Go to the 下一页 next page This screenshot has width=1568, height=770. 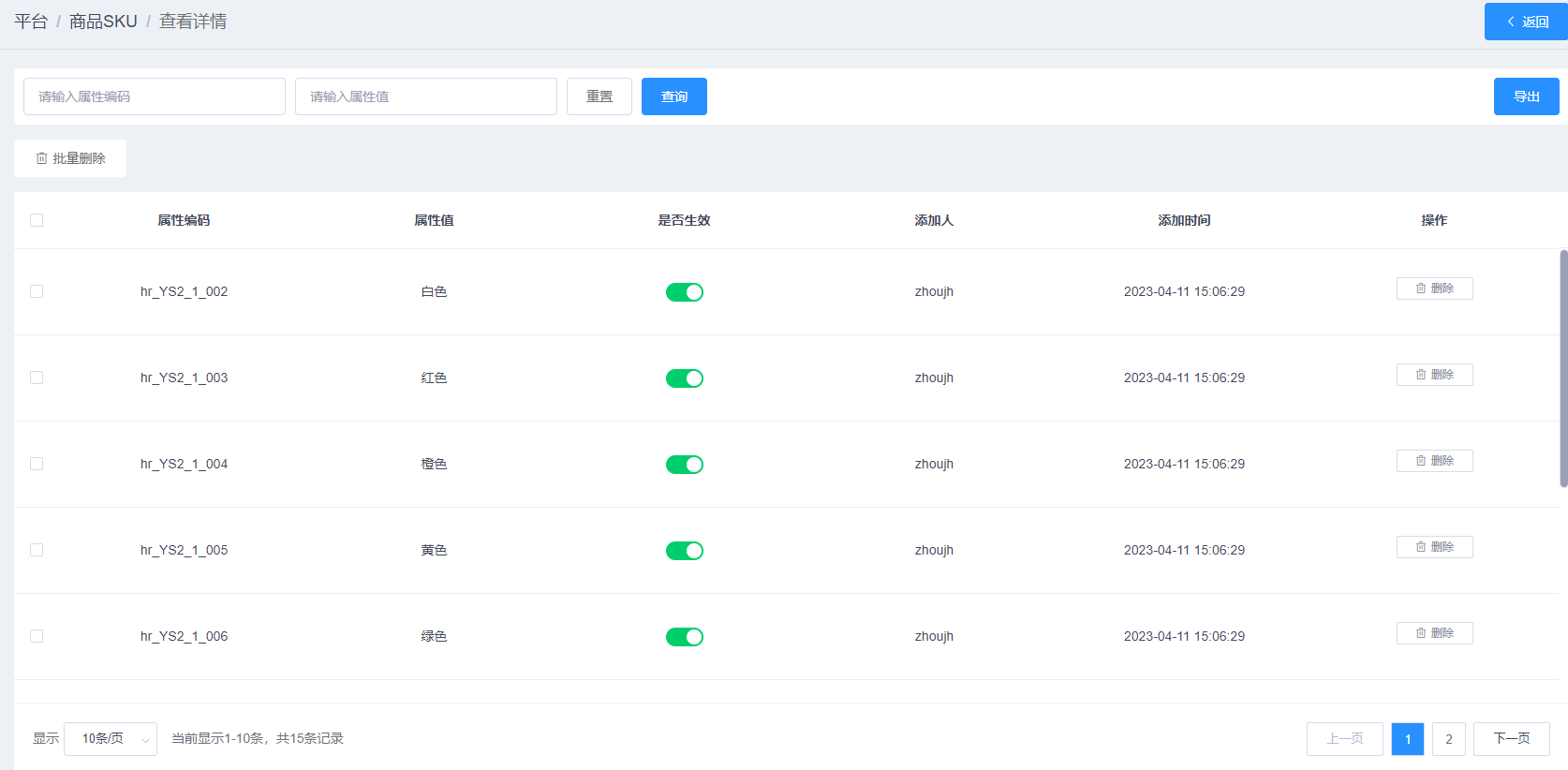(x=1511, y=739)
